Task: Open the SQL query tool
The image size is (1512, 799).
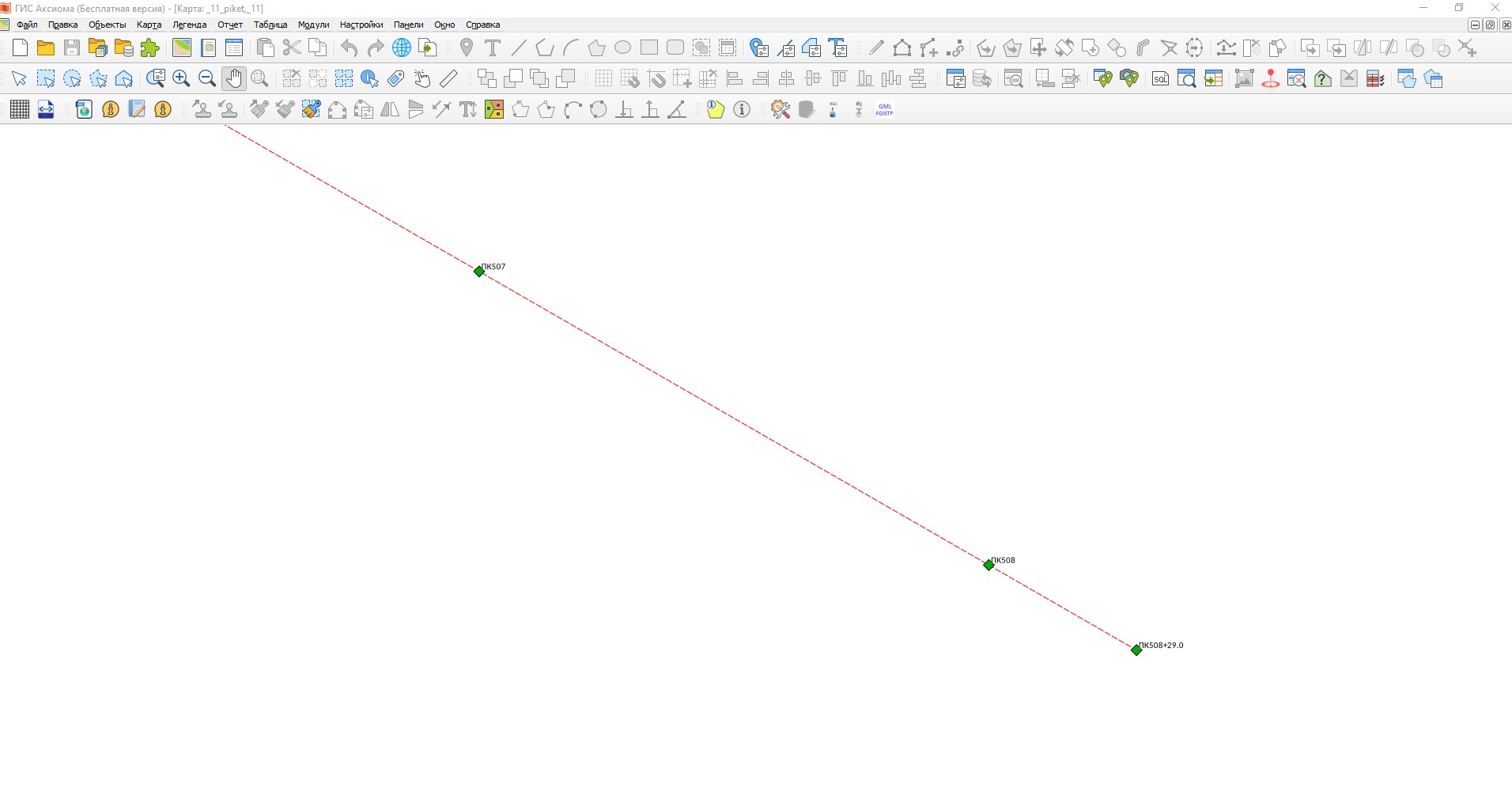Action: pyautogui.click(x=1160, y=78)
